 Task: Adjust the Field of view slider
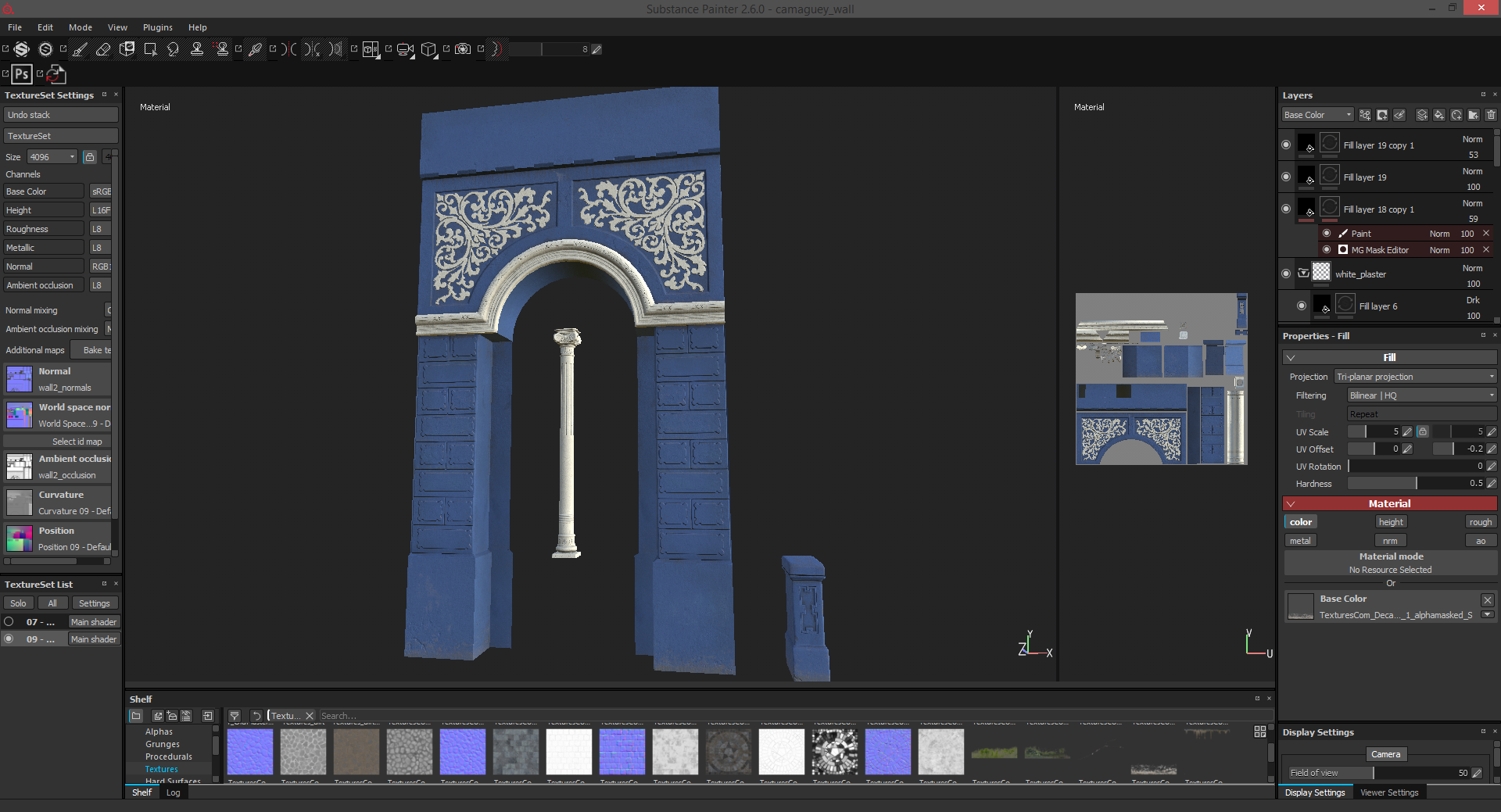[1379, 773]
